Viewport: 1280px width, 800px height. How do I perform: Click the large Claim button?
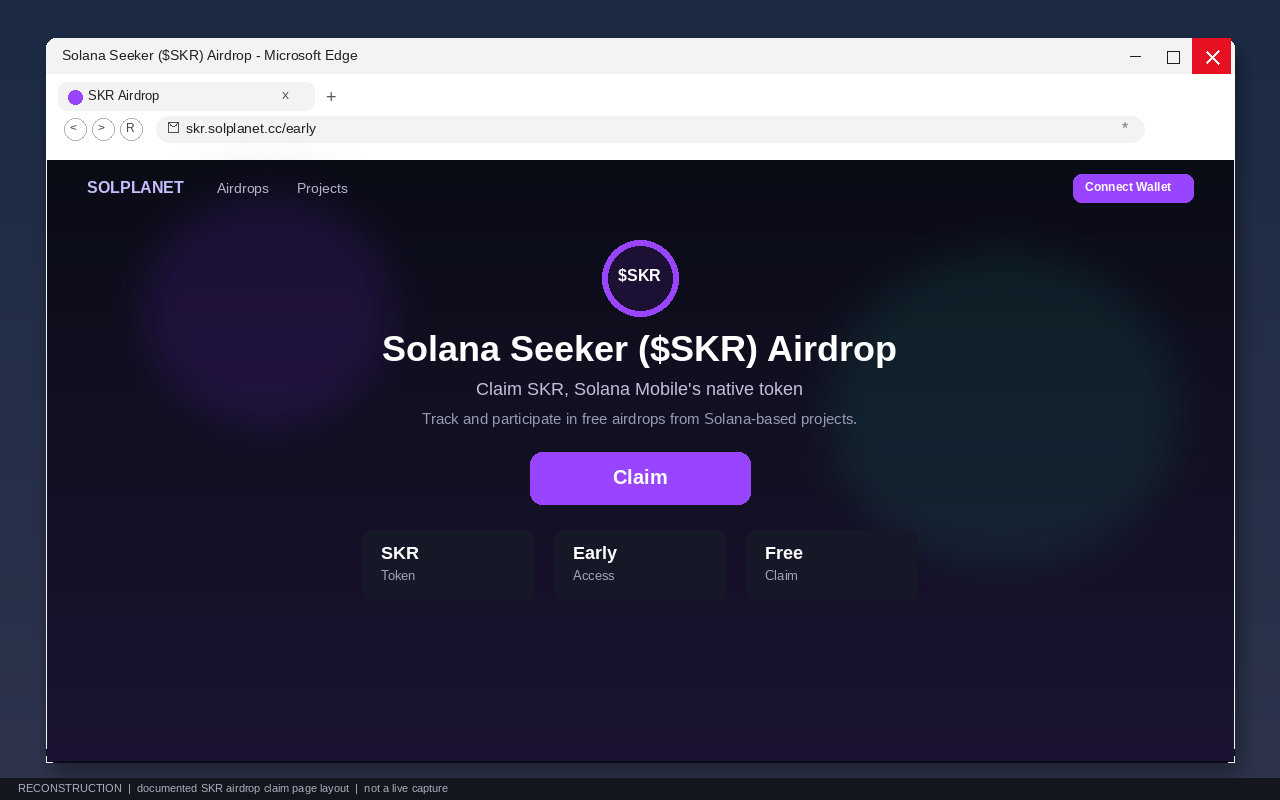click(640, 478)
